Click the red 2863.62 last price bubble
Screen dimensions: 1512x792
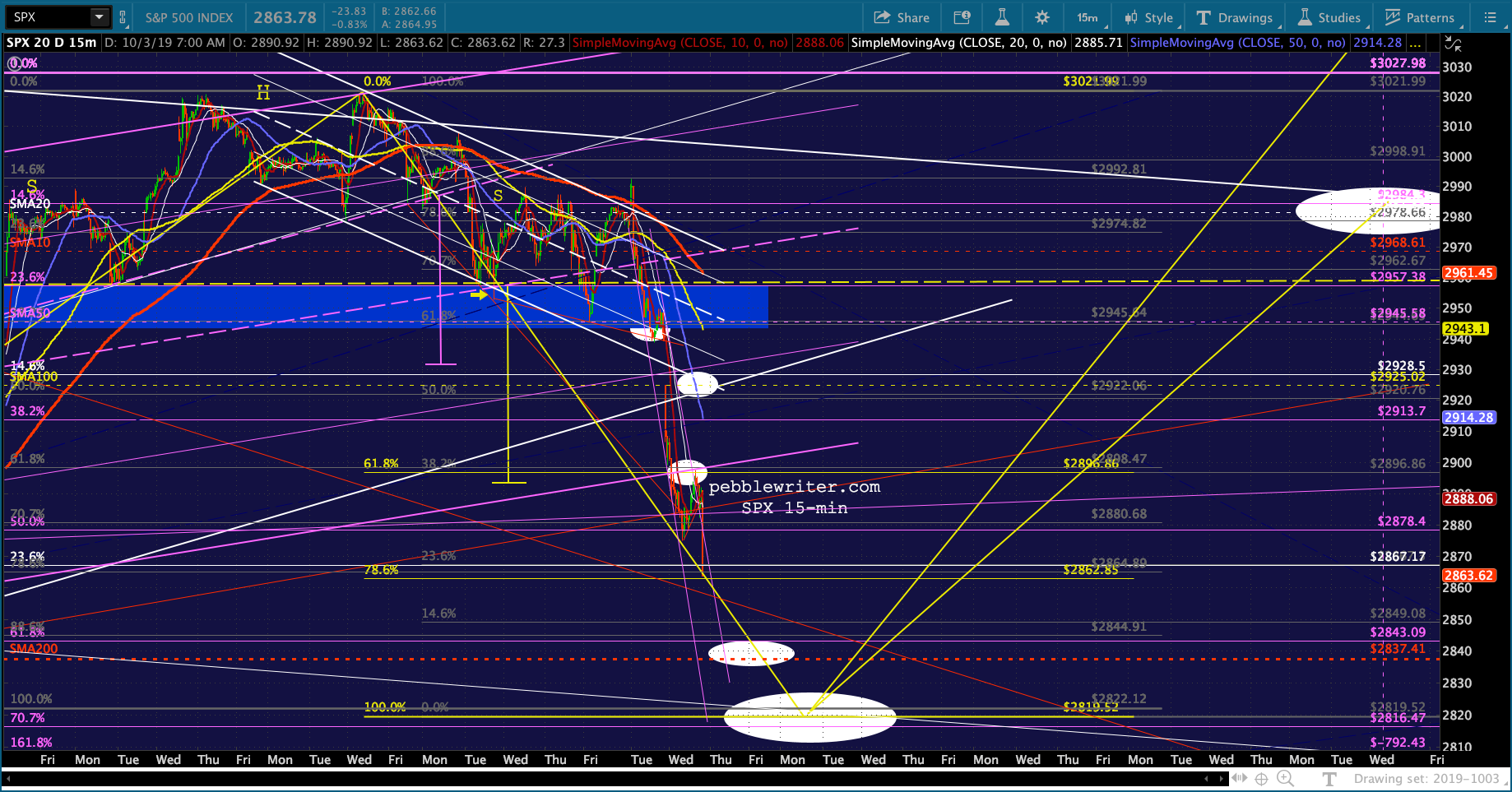pyautogui.click(x=1468, y=575)
